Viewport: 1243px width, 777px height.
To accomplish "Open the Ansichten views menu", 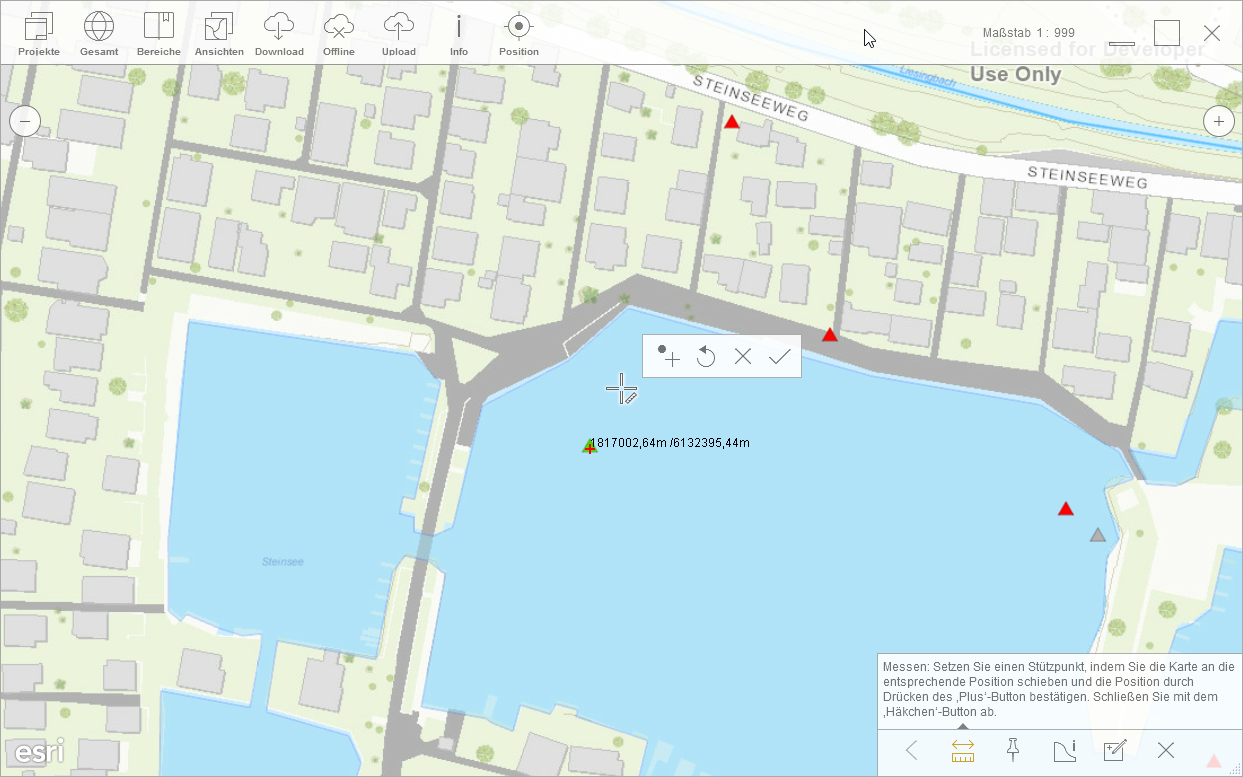I will tap(219, 34).
